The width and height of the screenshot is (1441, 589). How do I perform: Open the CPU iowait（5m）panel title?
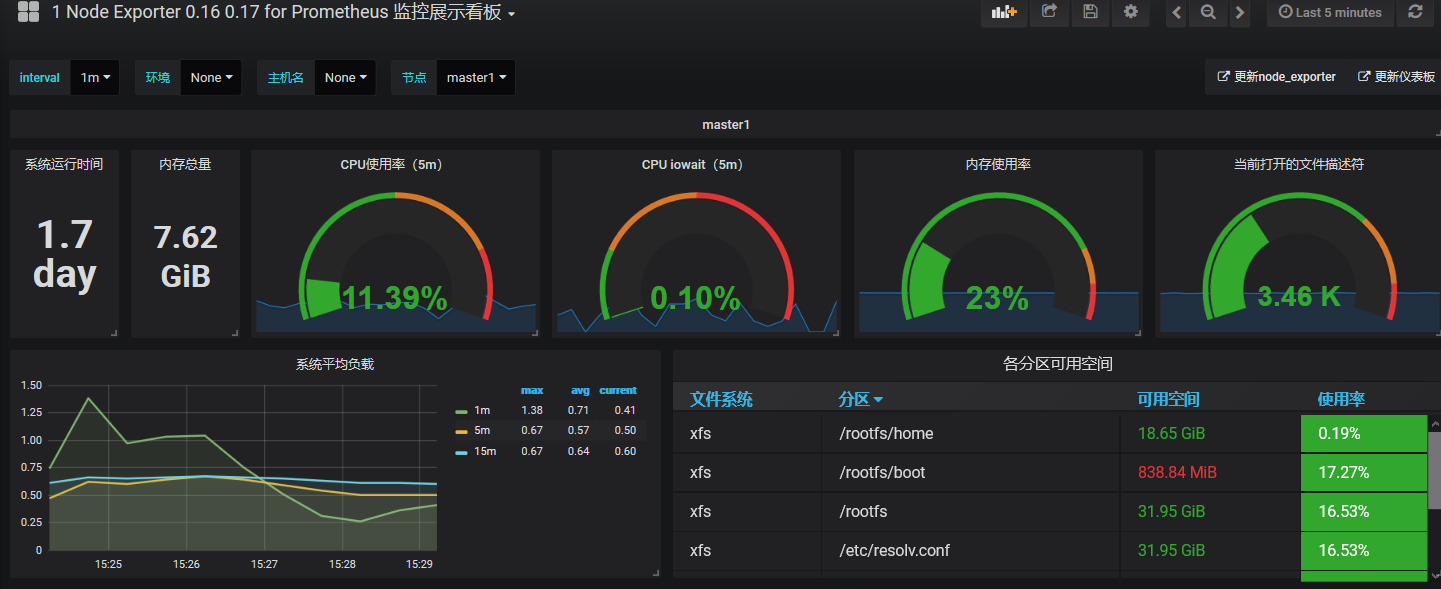[696, 164]
